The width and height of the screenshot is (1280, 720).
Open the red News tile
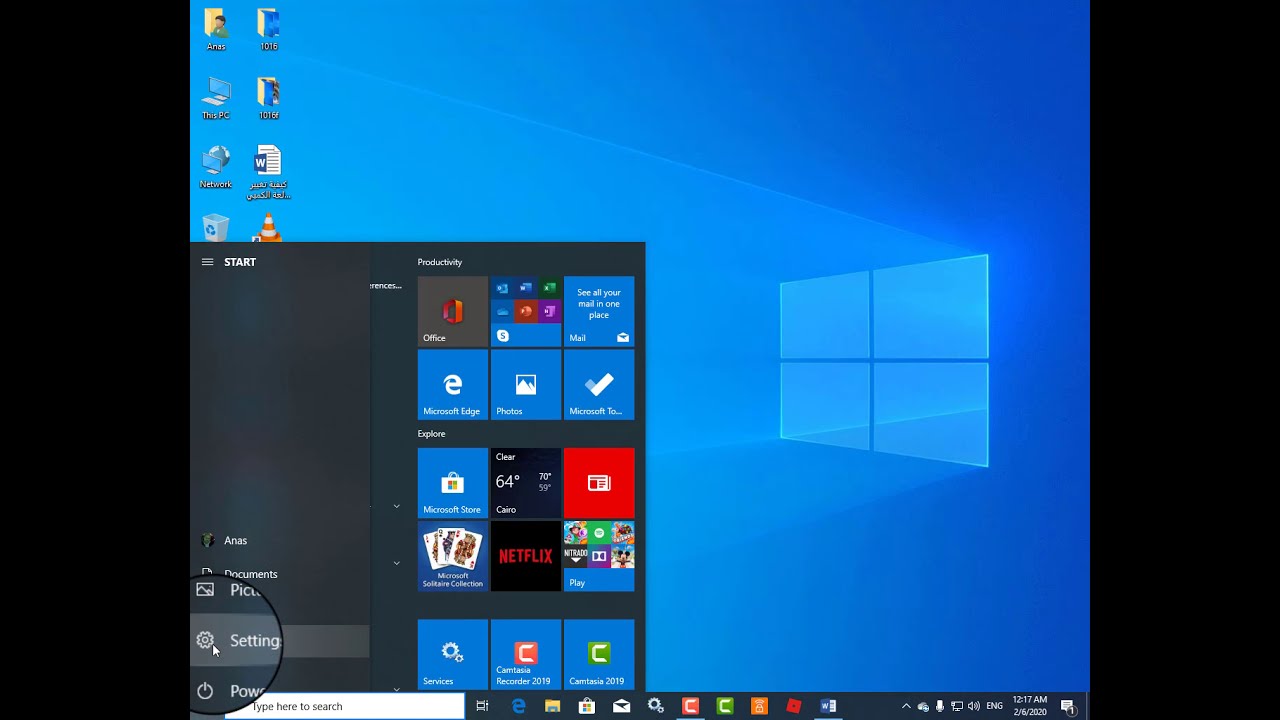tap(599, 483)
